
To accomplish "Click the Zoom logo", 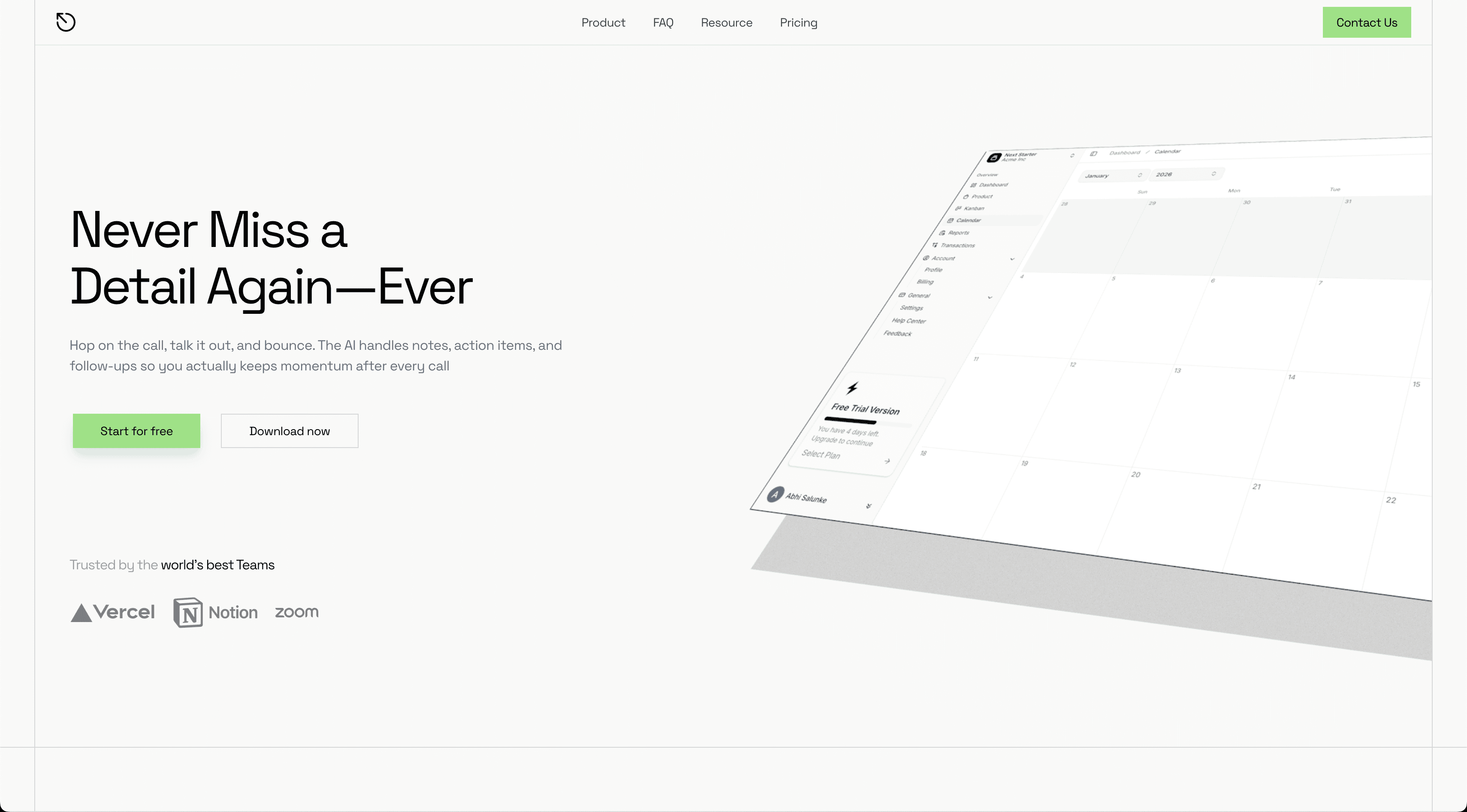I will (x=297, y=612).
